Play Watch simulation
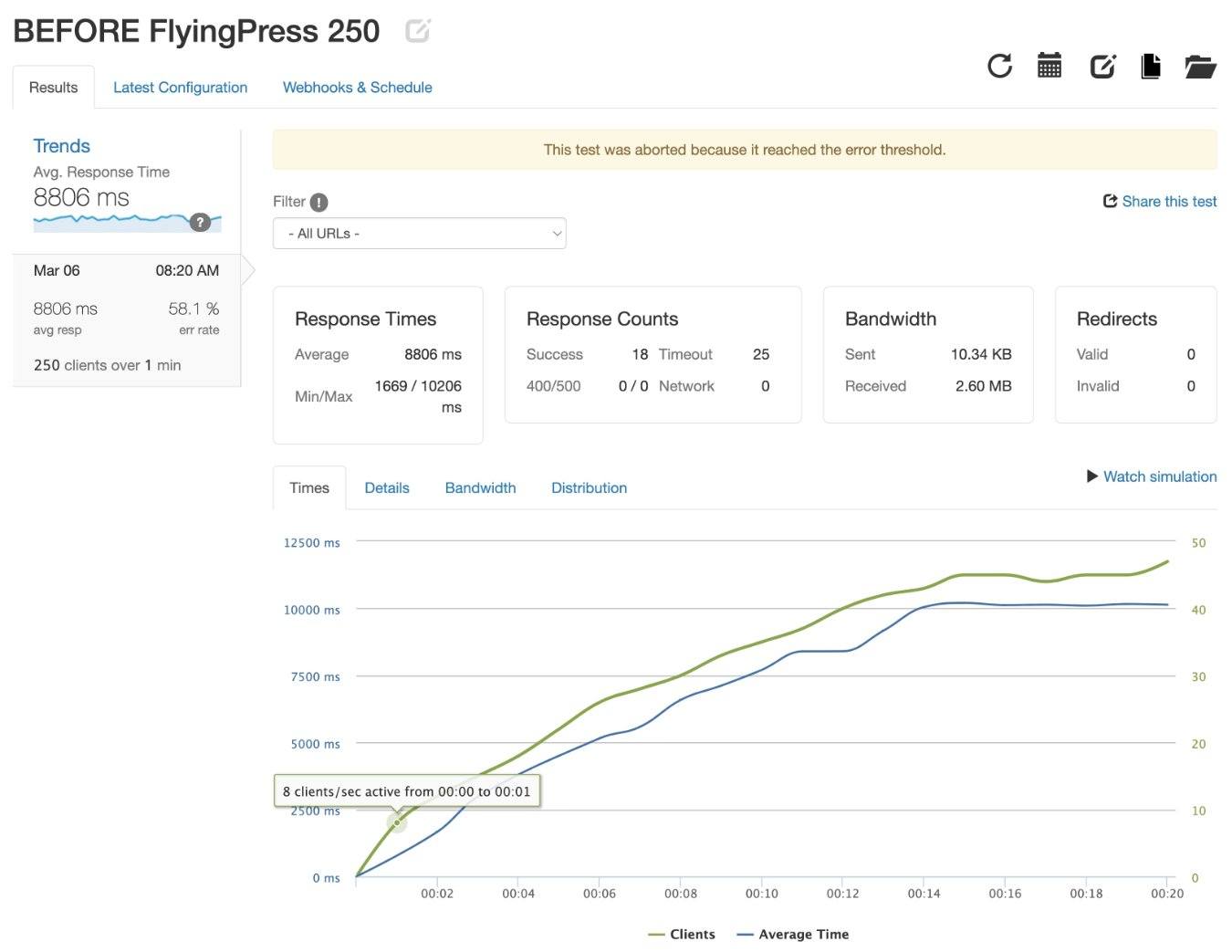The height and width of the screenshot is (952, 1232). pyautogui.click(x=1152, y=476)
